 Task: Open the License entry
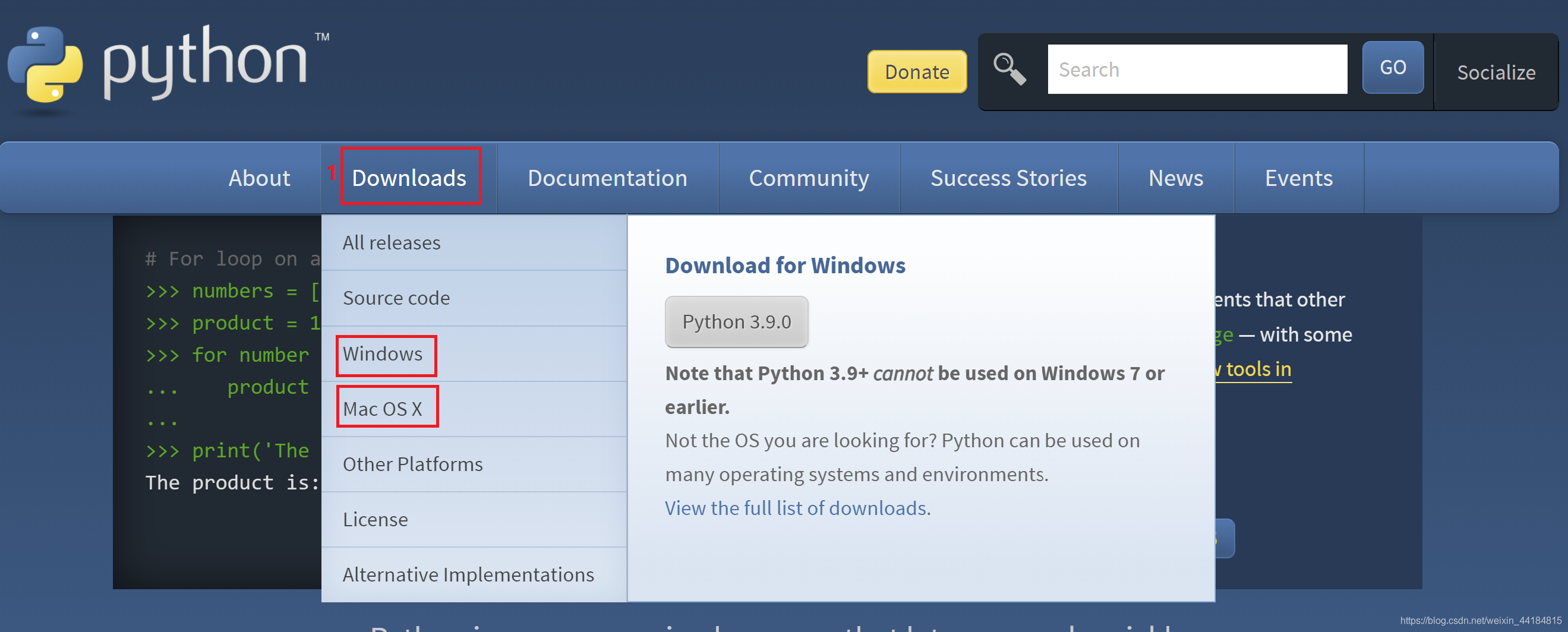(474, 520)
